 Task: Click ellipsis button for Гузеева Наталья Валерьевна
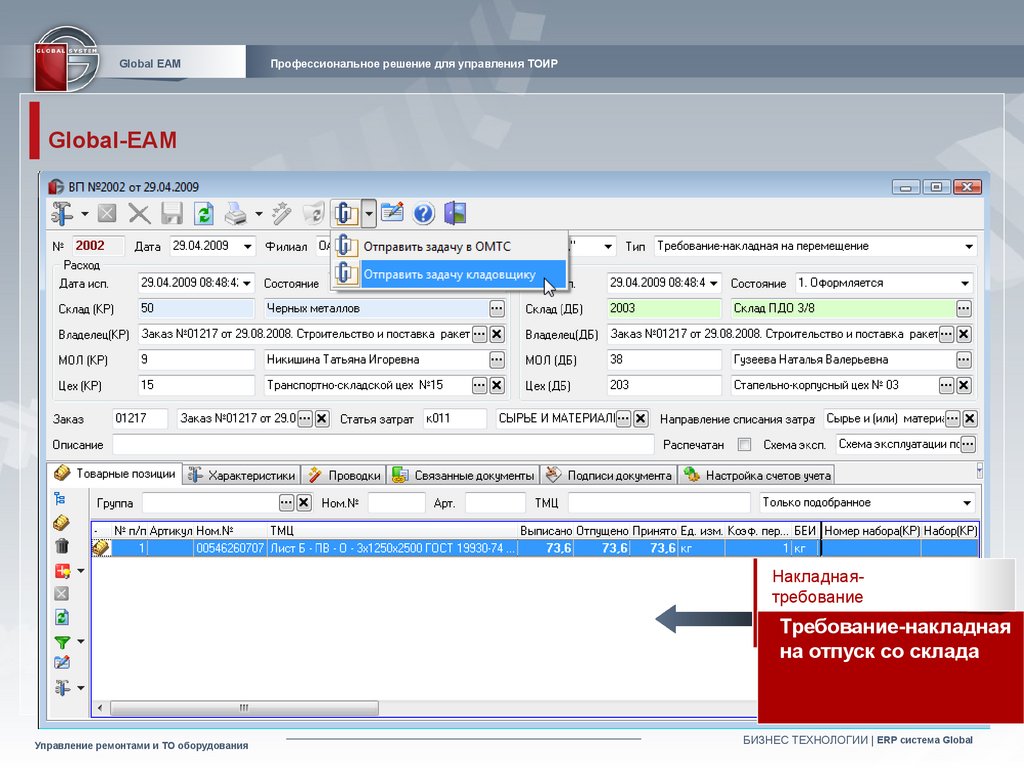click(964, 360)
